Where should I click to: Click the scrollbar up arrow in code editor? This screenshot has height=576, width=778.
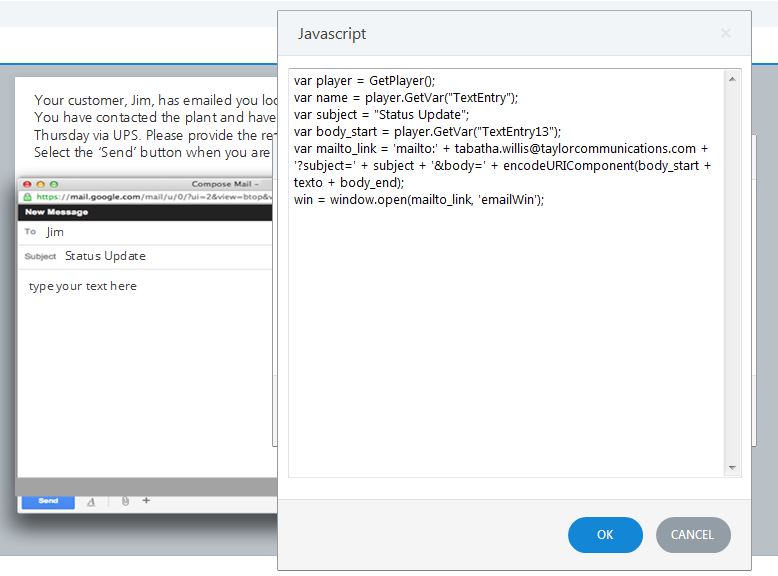(733, 79)
